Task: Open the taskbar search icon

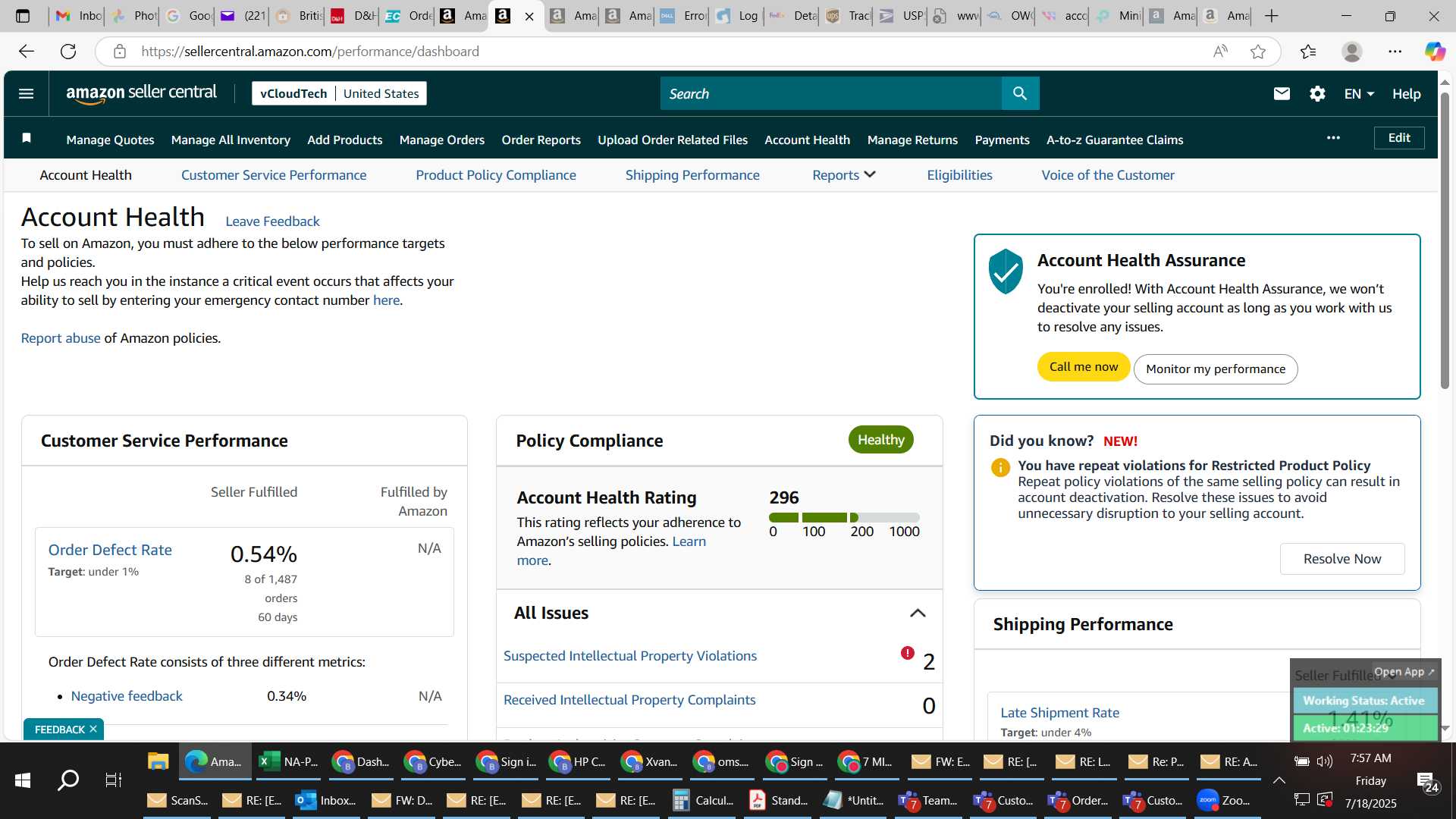Action: (68, 780)
